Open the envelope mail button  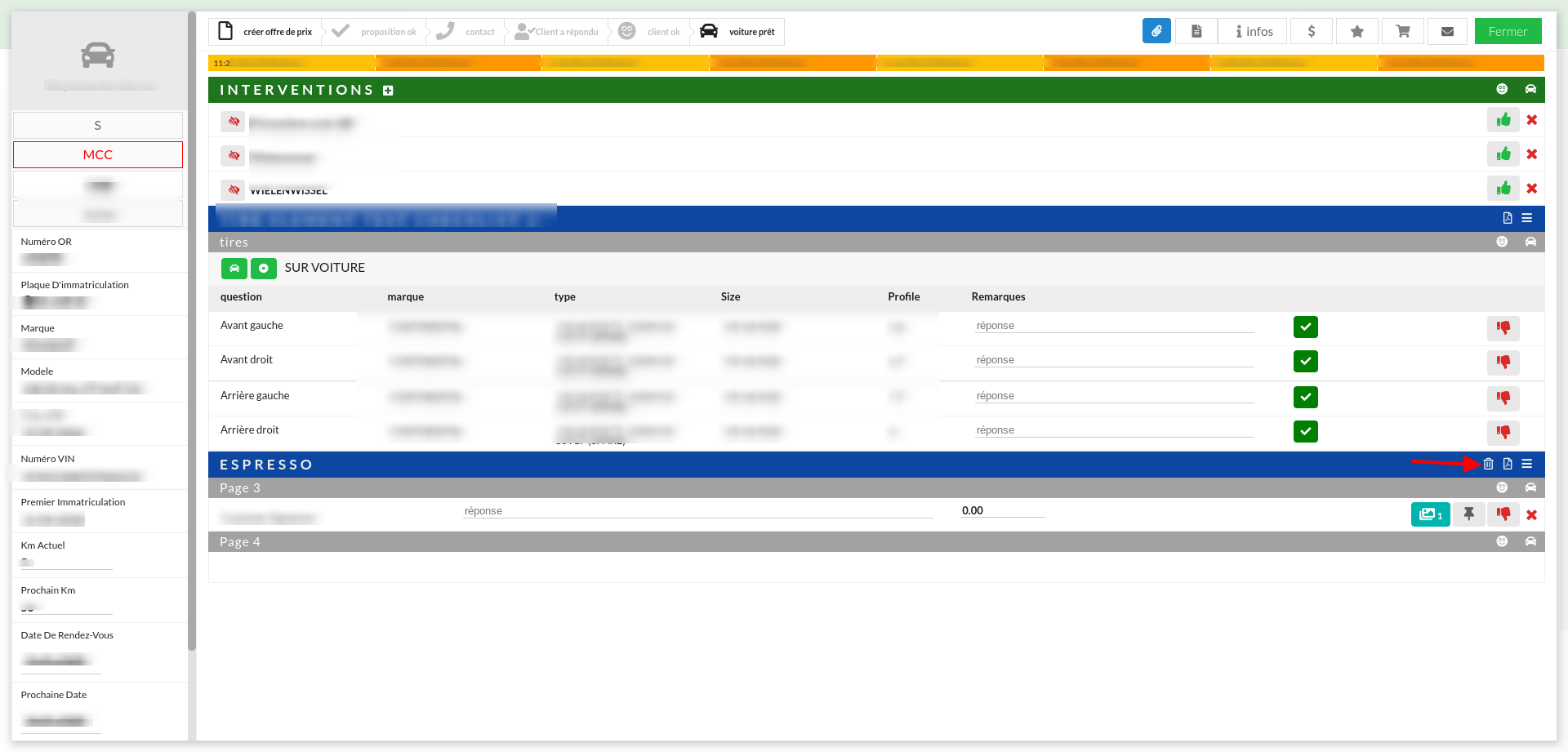coord(1447,31)
